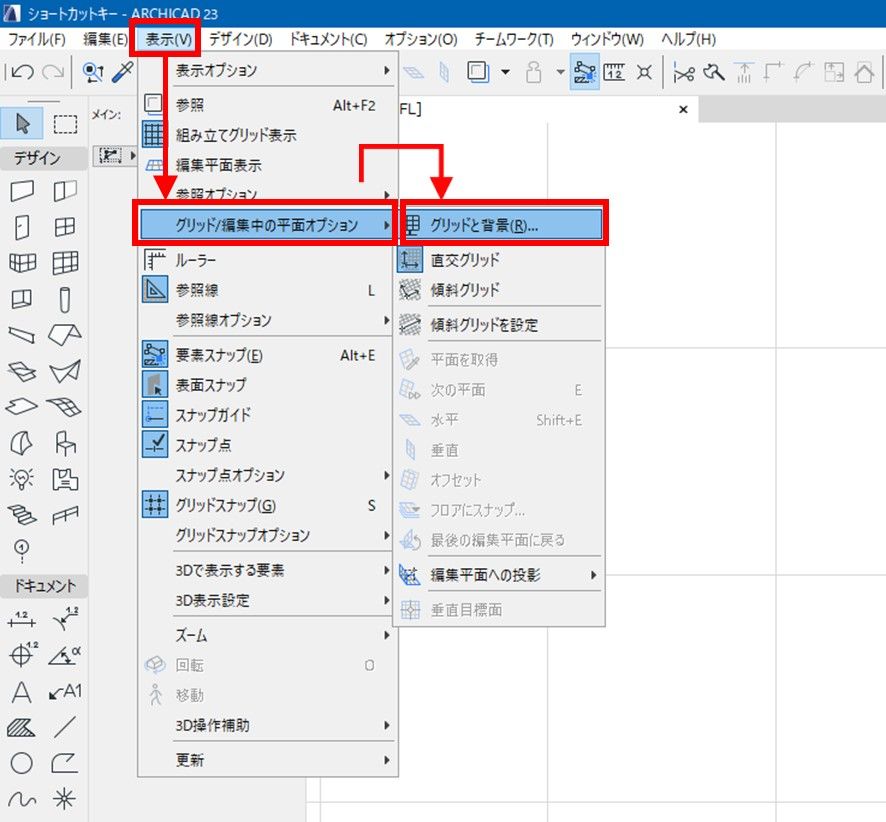Toggle スナップガイド in menu

(x=268, y=415)
